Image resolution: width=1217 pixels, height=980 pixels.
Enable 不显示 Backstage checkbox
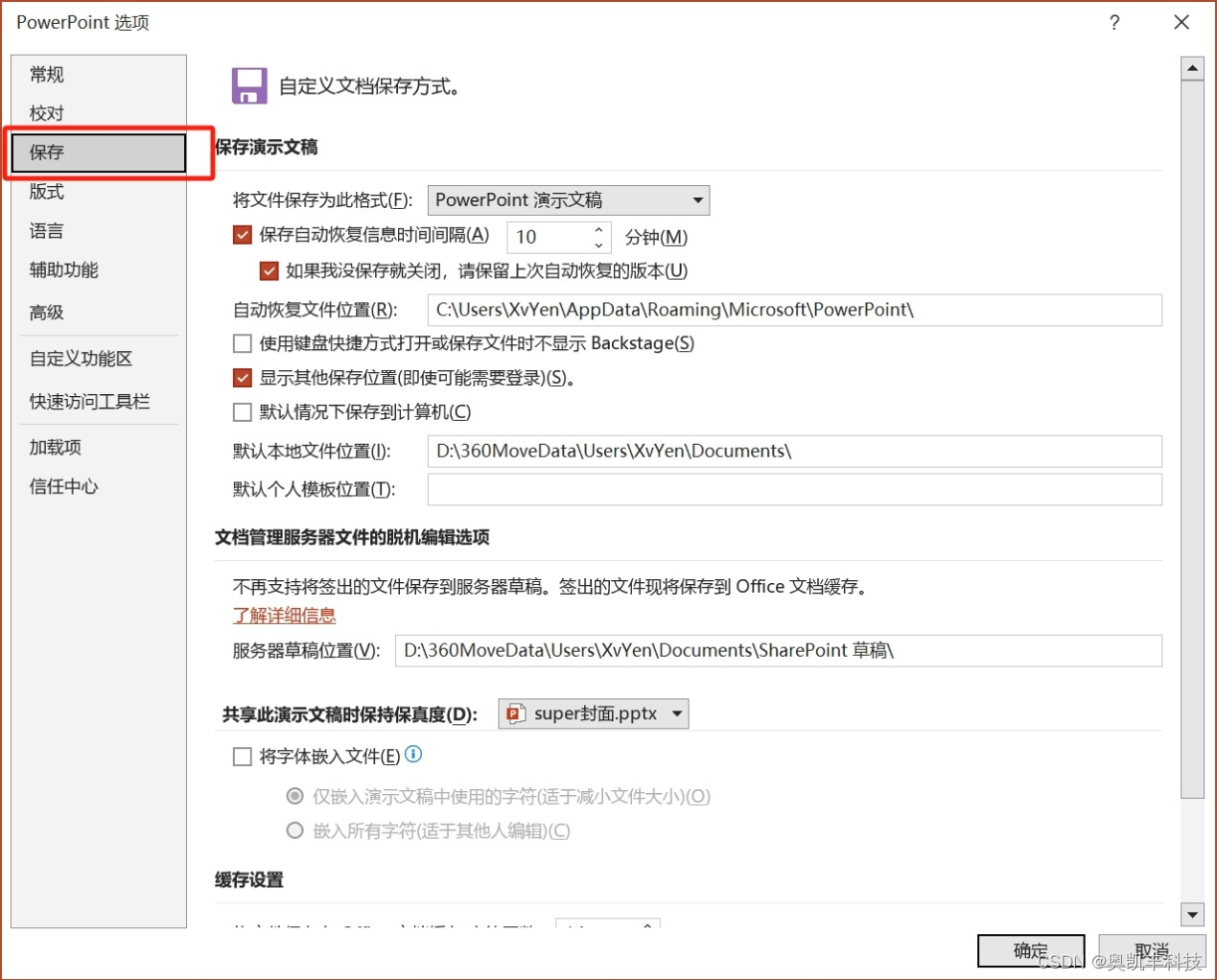click(243, 343)
